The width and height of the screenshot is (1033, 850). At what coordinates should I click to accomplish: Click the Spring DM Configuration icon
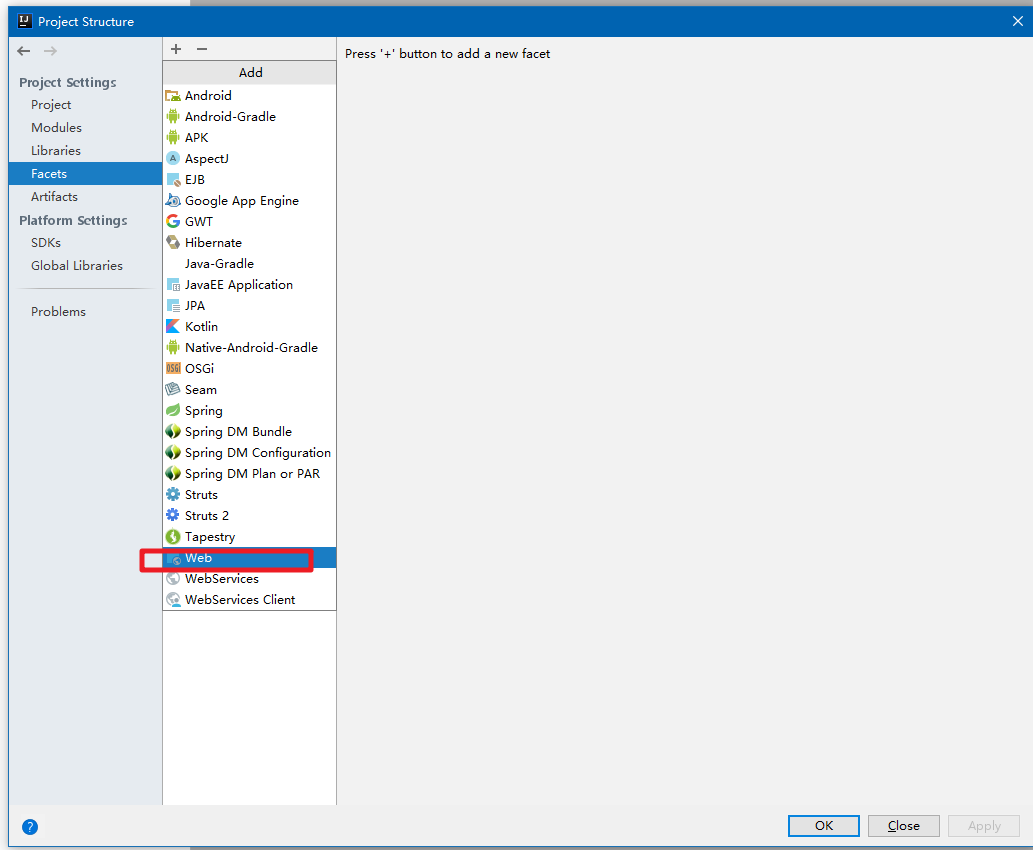(x=173, y=453)
